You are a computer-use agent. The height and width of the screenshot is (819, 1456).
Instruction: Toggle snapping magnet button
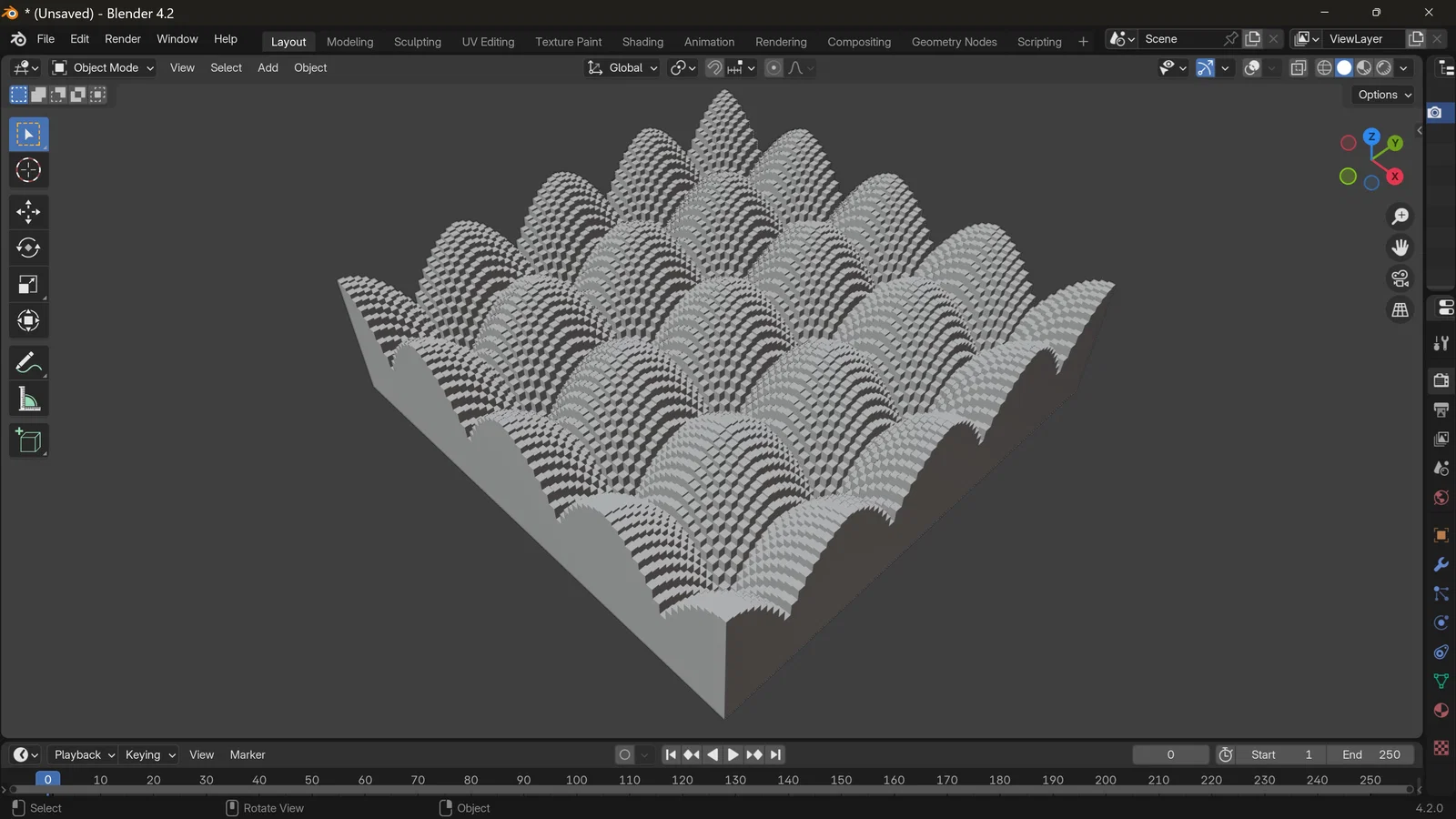pos(714,68)
